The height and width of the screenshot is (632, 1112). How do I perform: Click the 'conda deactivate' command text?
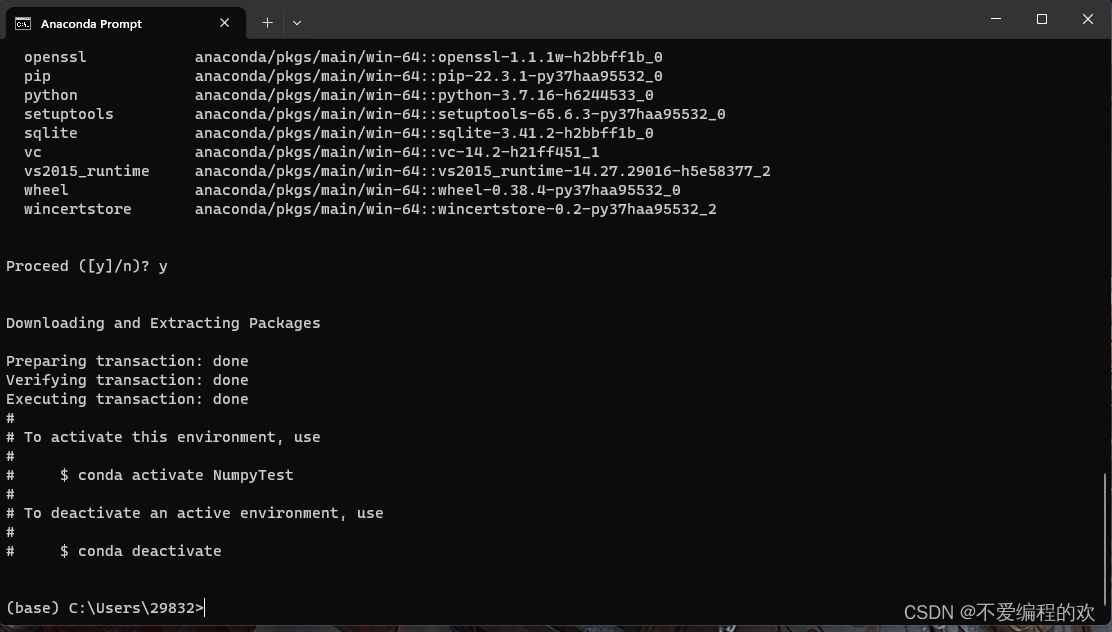pyautogui.click(x=149, y=551)
